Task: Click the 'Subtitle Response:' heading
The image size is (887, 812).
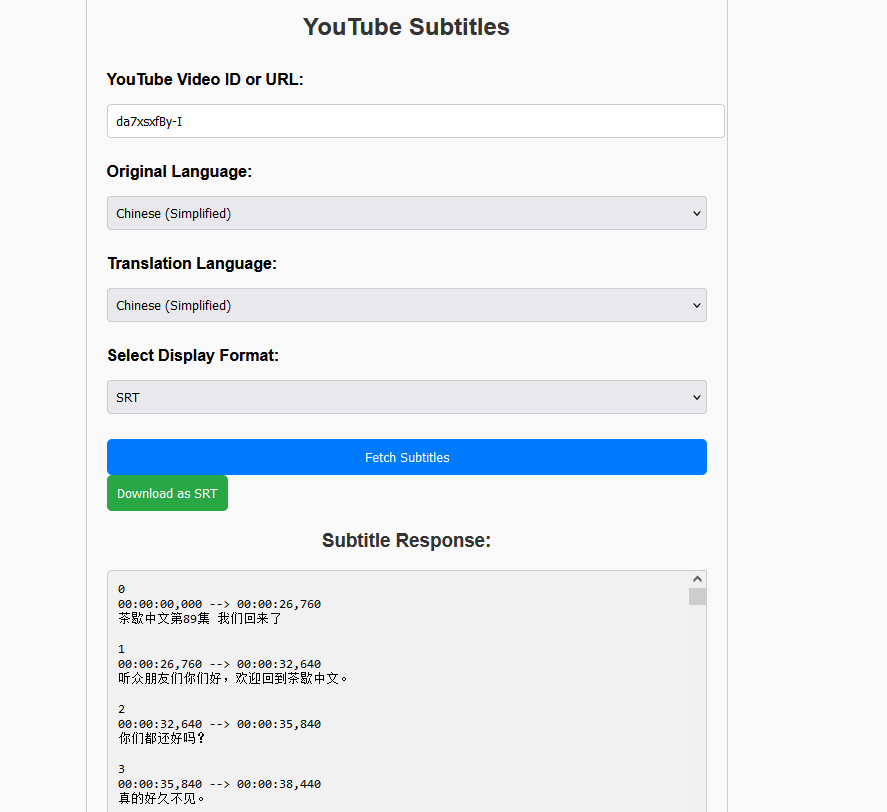Action: (x=406, y=540)
